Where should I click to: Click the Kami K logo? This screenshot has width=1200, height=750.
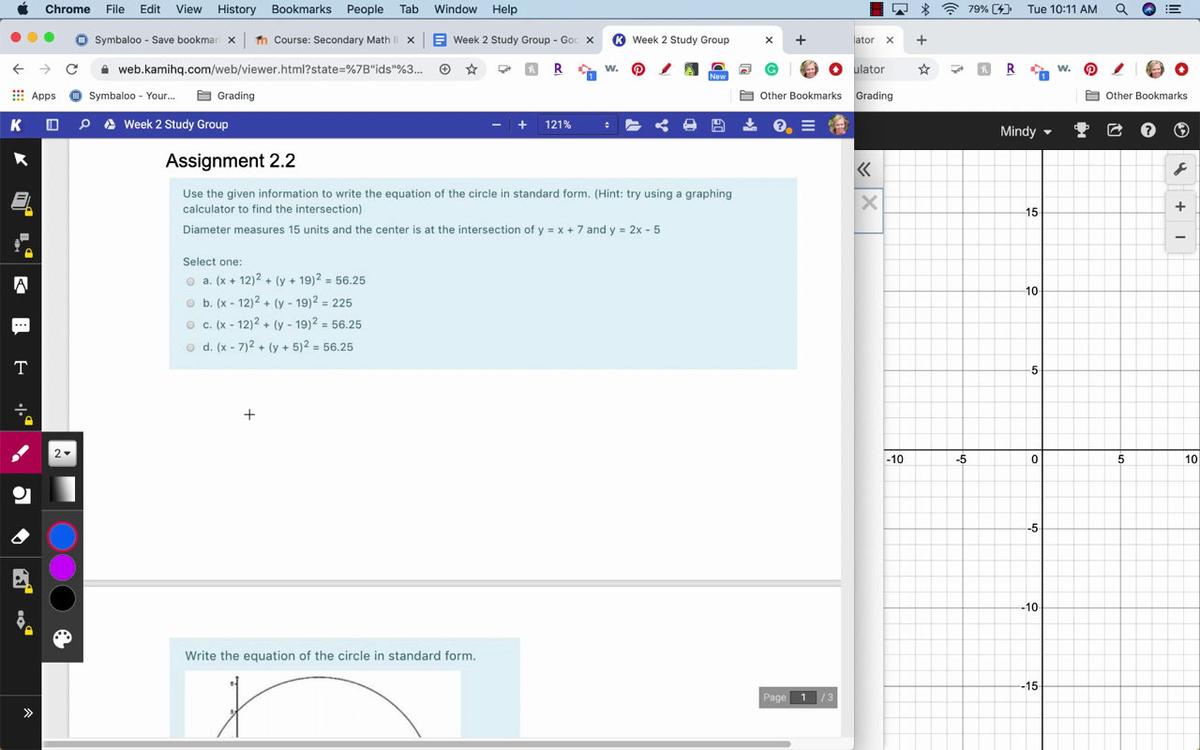(x=16, y=125)
